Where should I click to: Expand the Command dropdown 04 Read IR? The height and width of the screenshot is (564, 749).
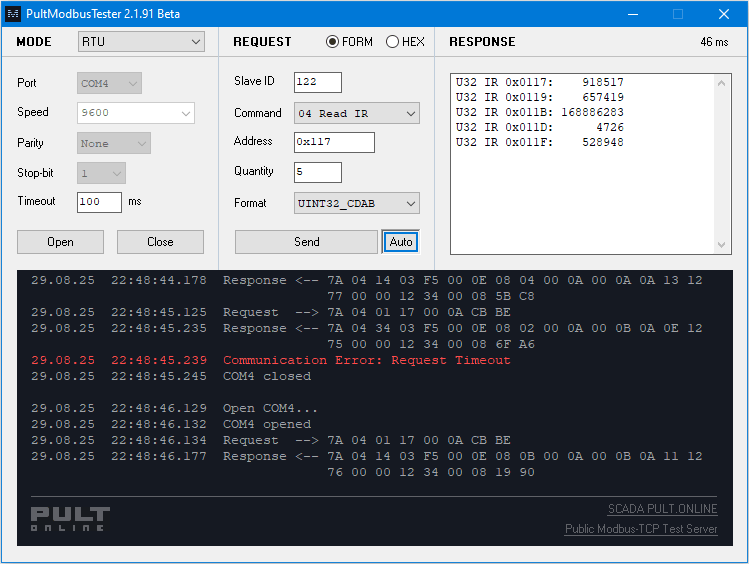click(356, 114)
